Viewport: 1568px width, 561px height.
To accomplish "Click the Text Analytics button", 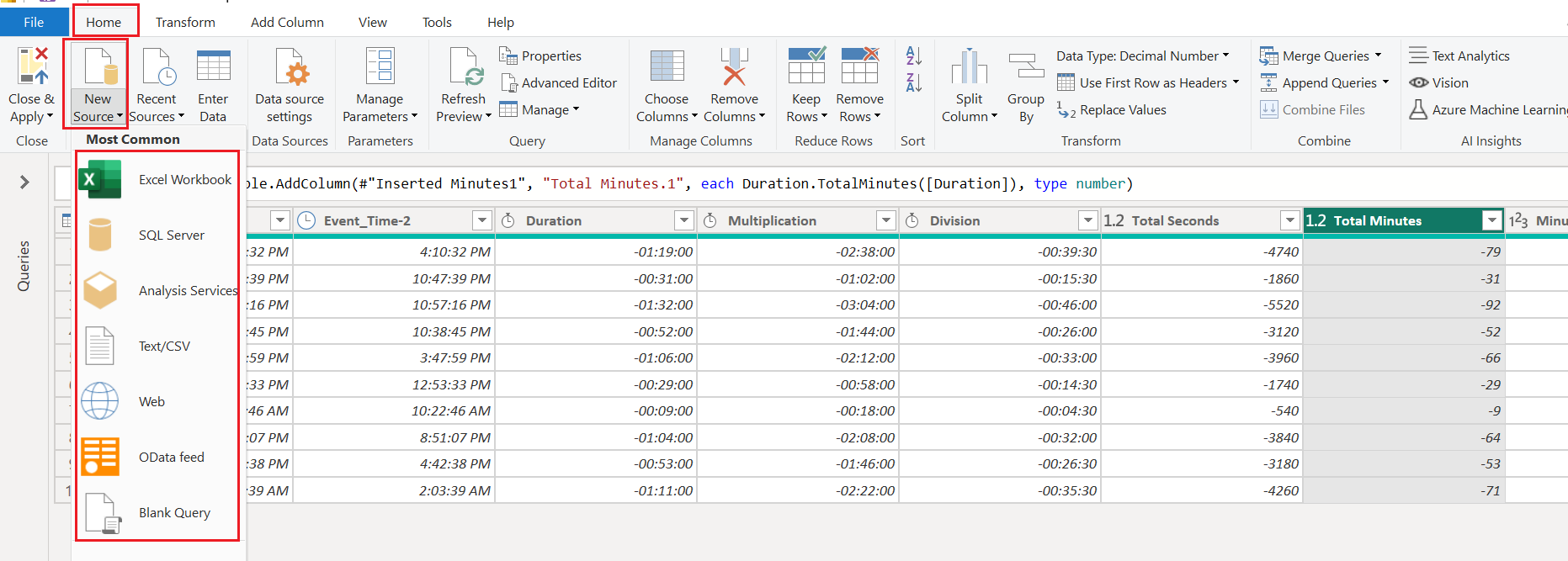I will point(1459,56).
